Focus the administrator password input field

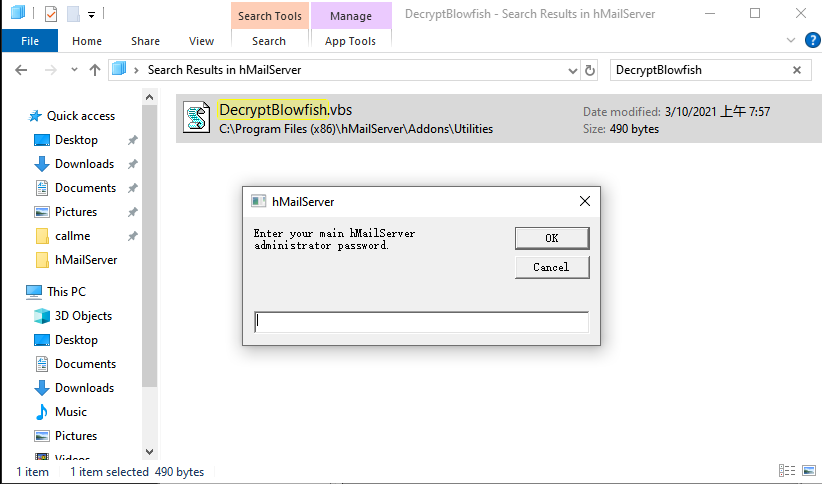pyautogui.click(x=421, y=322)
